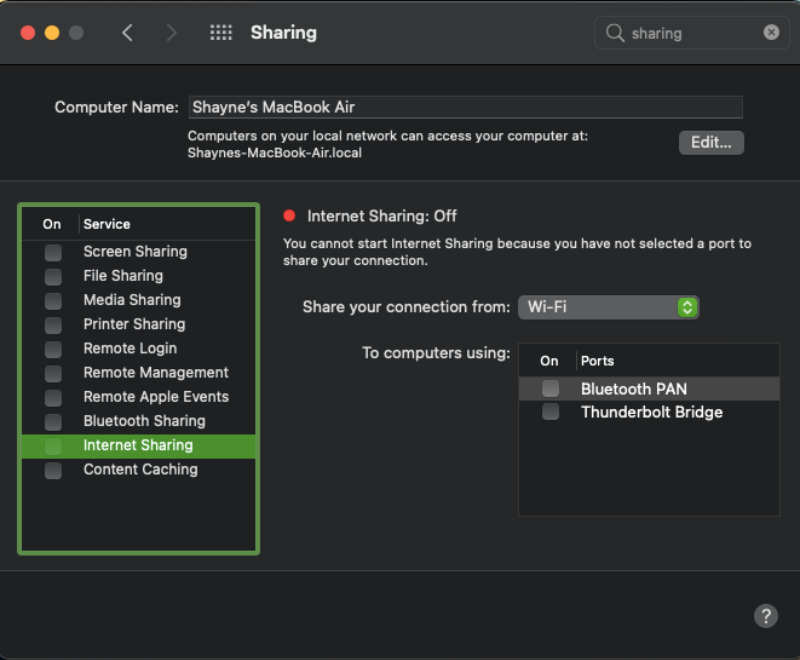
Task: Enable File Sharing checkbox
Action: coord(51,276)
